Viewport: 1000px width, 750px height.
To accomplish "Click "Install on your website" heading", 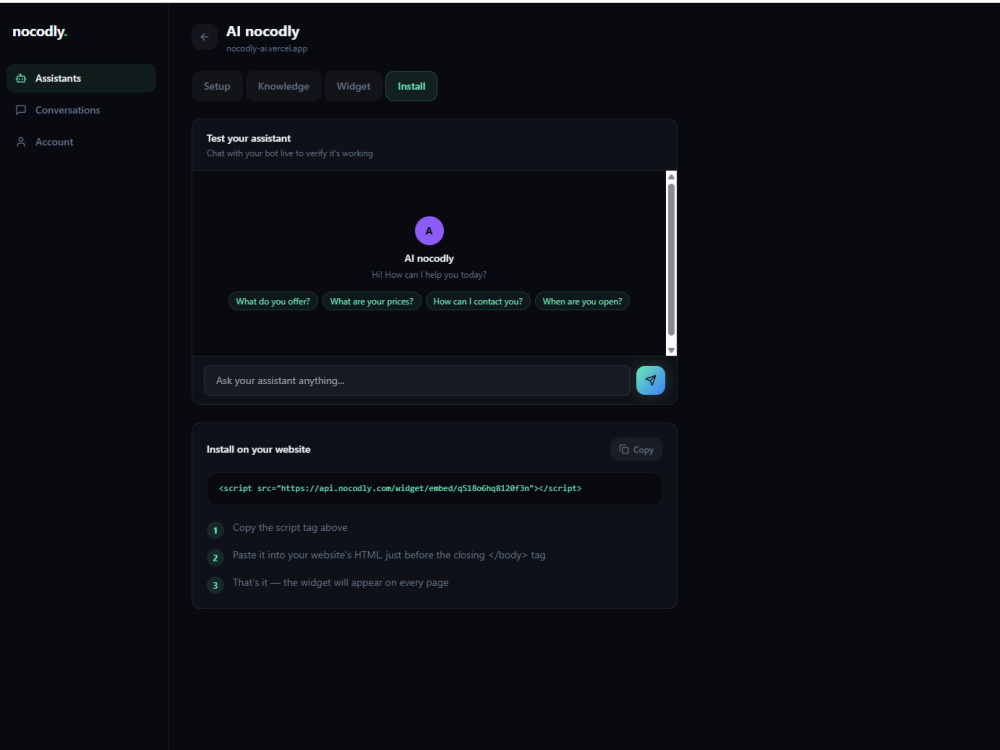I will click(x=258, y=450).
